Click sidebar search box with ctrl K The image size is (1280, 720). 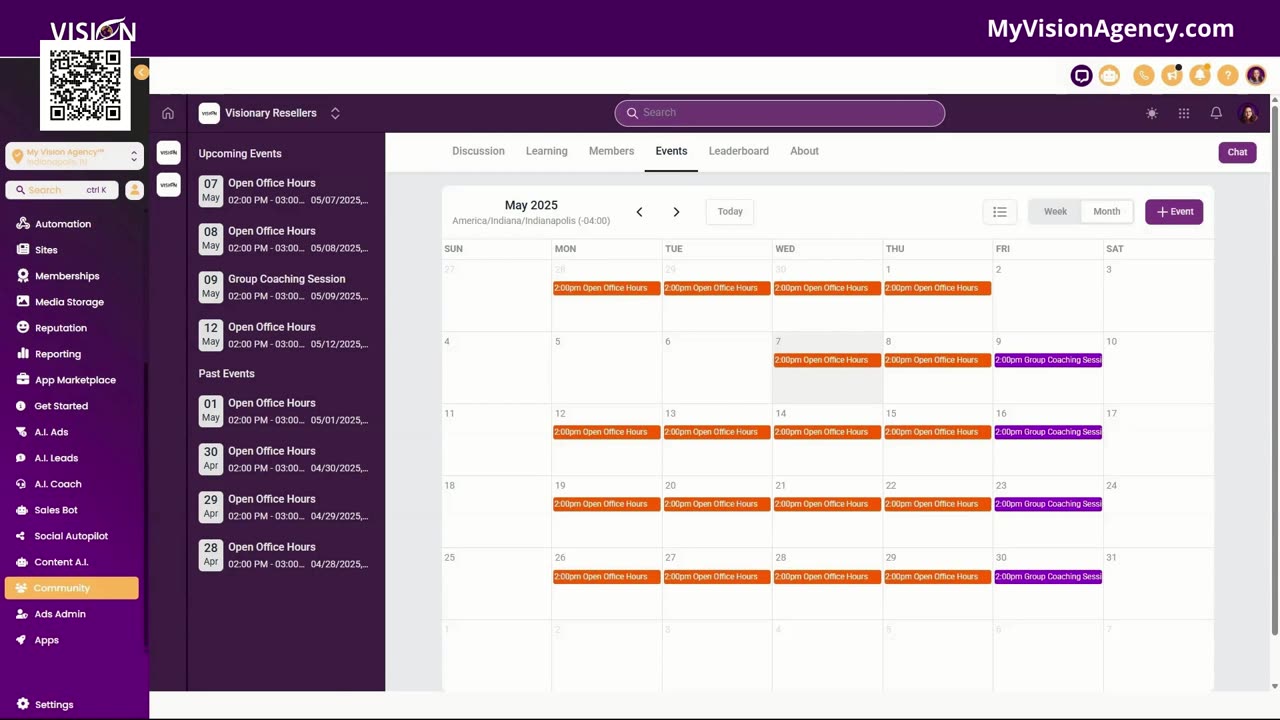[x=62, y=190]
